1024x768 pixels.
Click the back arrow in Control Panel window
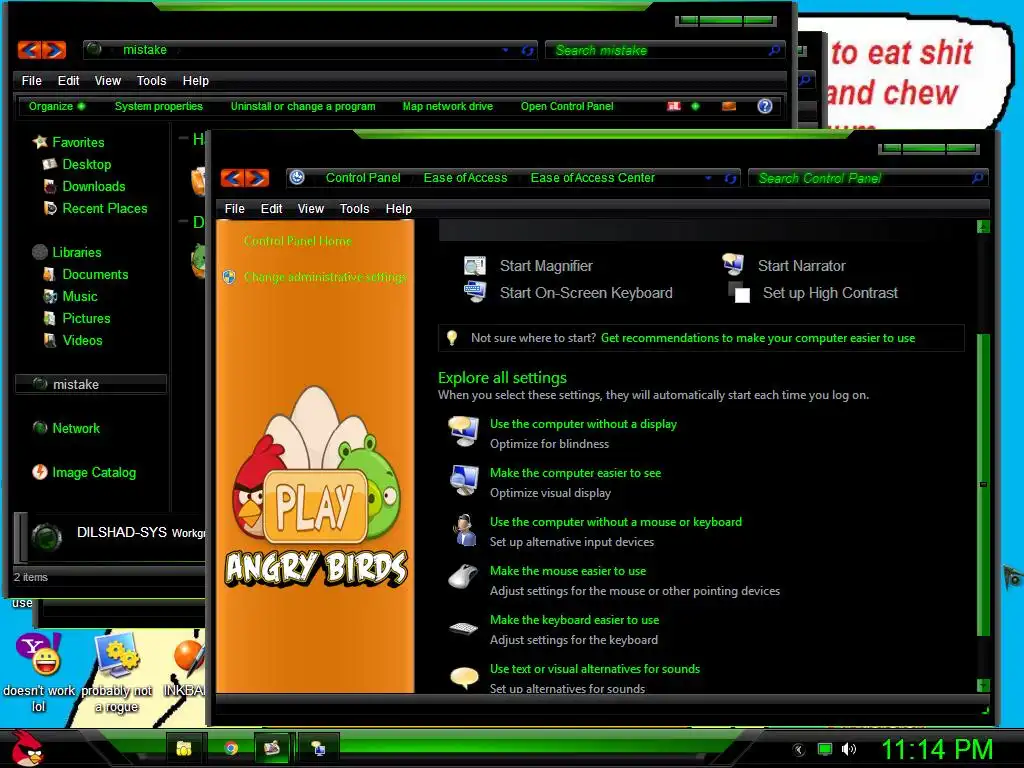click(232, 178)
